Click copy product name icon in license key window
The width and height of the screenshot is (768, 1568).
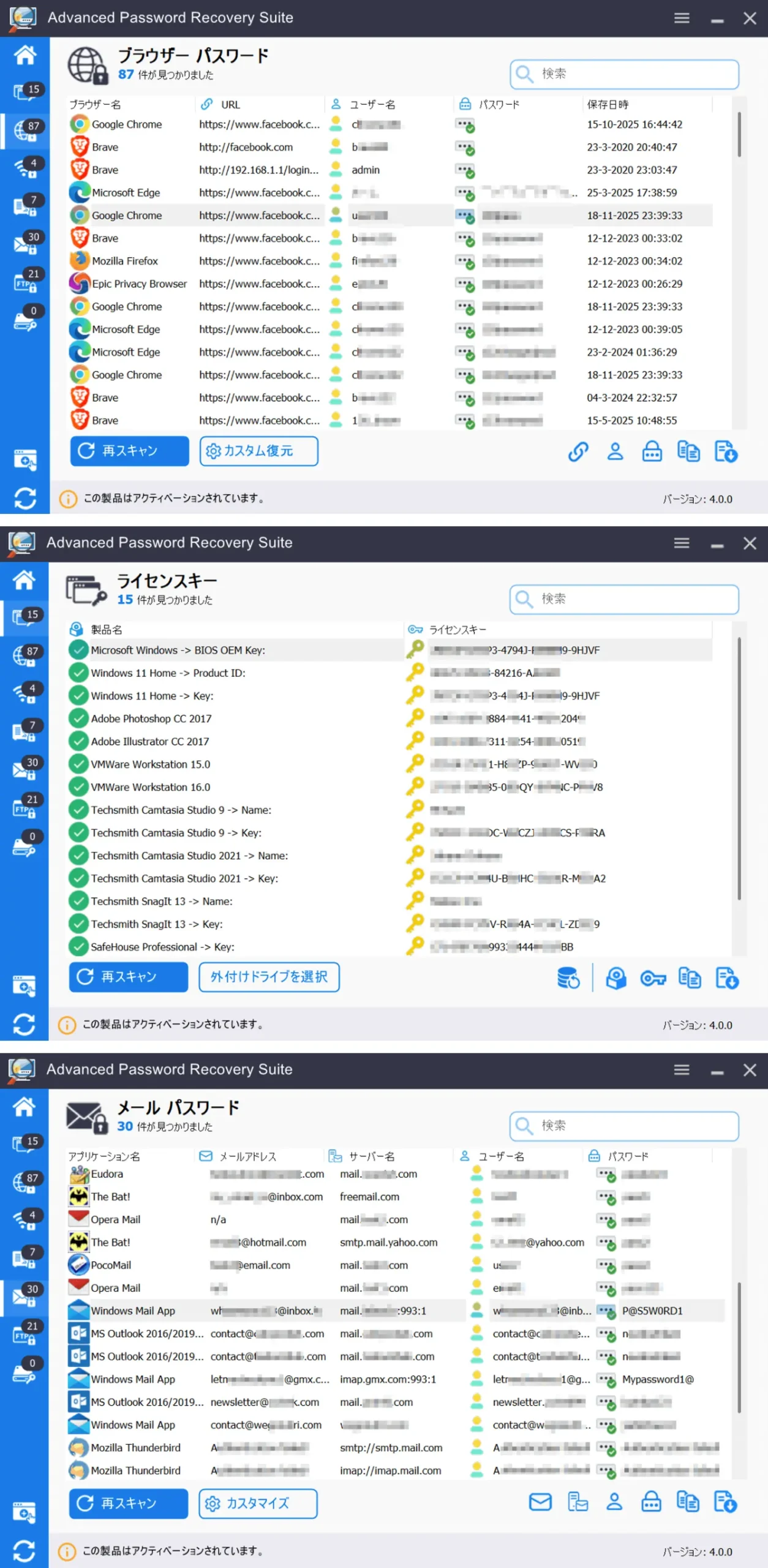click(x=616, y=978)
